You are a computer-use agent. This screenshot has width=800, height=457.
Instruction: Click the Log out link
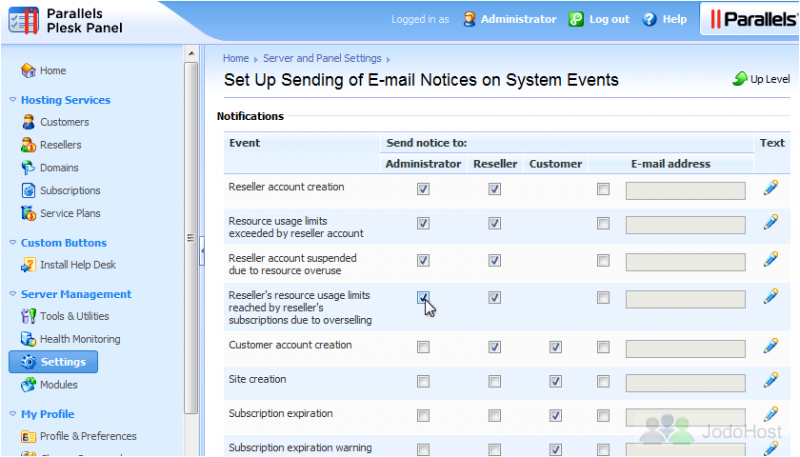(x=609, y=19)
